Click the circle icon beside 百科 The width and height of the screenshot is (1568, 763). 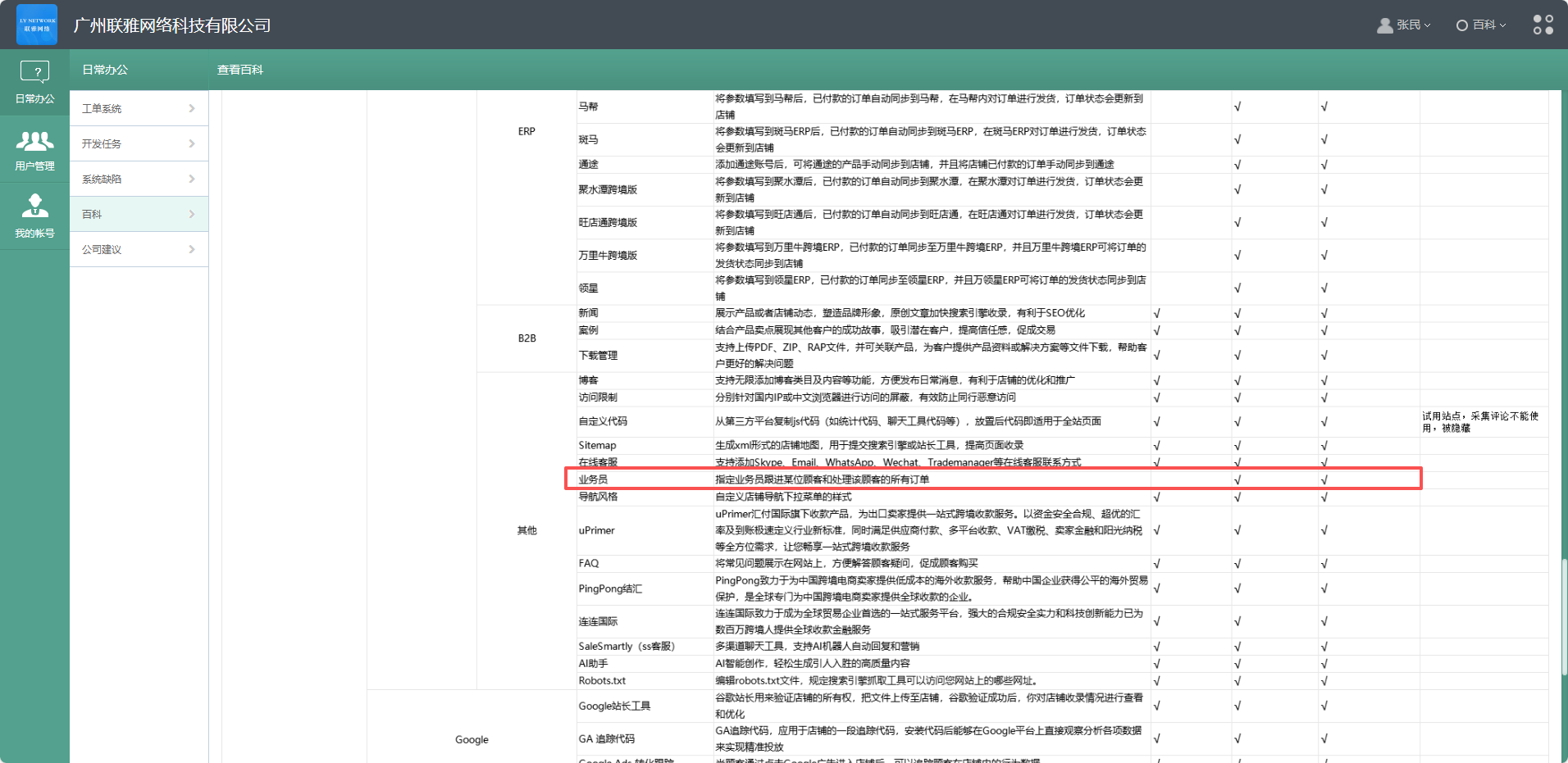[x=1461, y=25]
